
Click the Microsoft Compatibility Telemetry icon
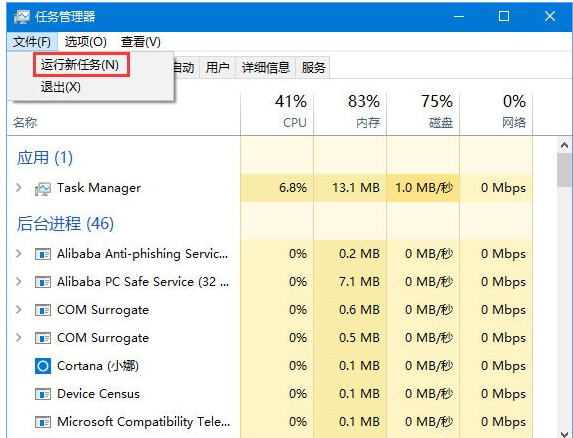click(x=42, y=422)
